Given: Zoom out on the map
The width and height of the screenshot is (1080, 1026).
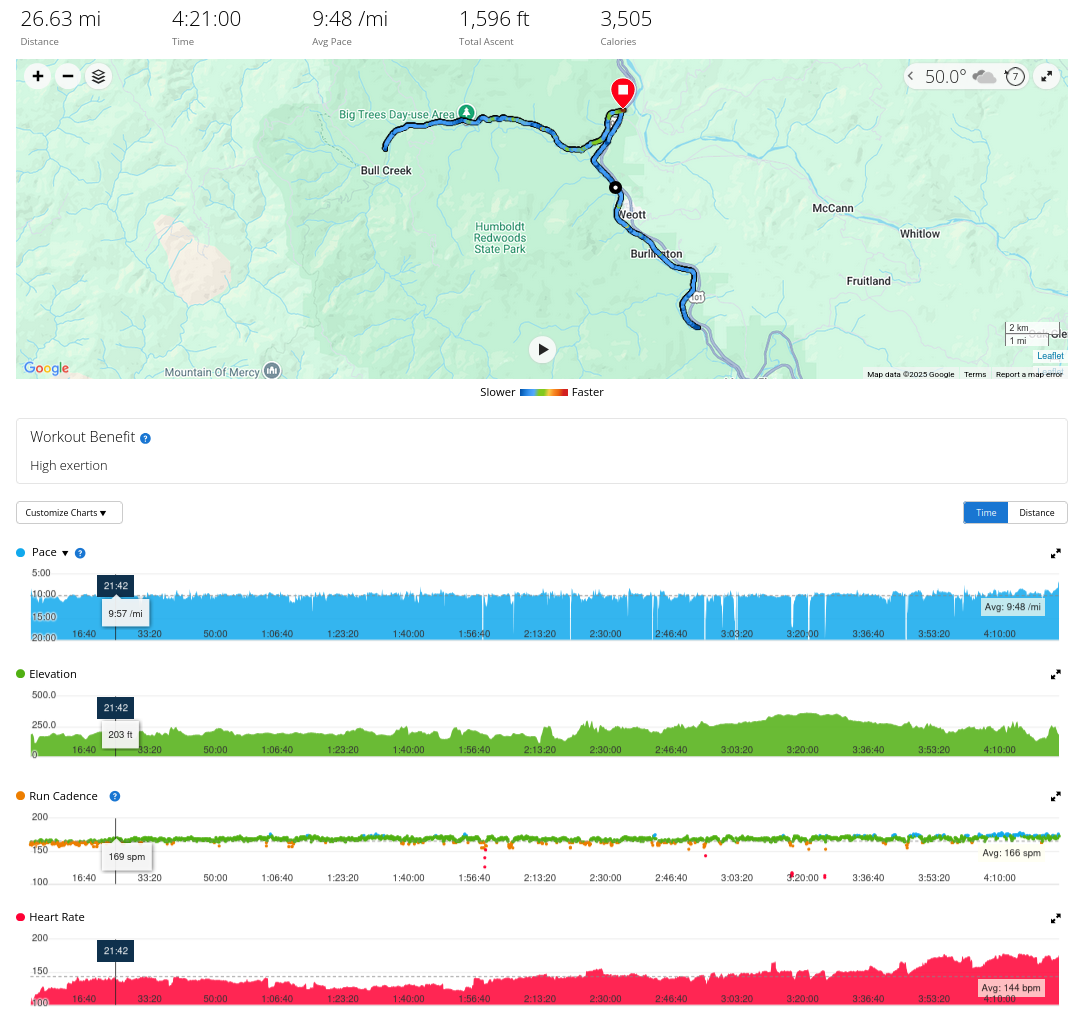Looking at the screenshot, I should coord(68,76).
